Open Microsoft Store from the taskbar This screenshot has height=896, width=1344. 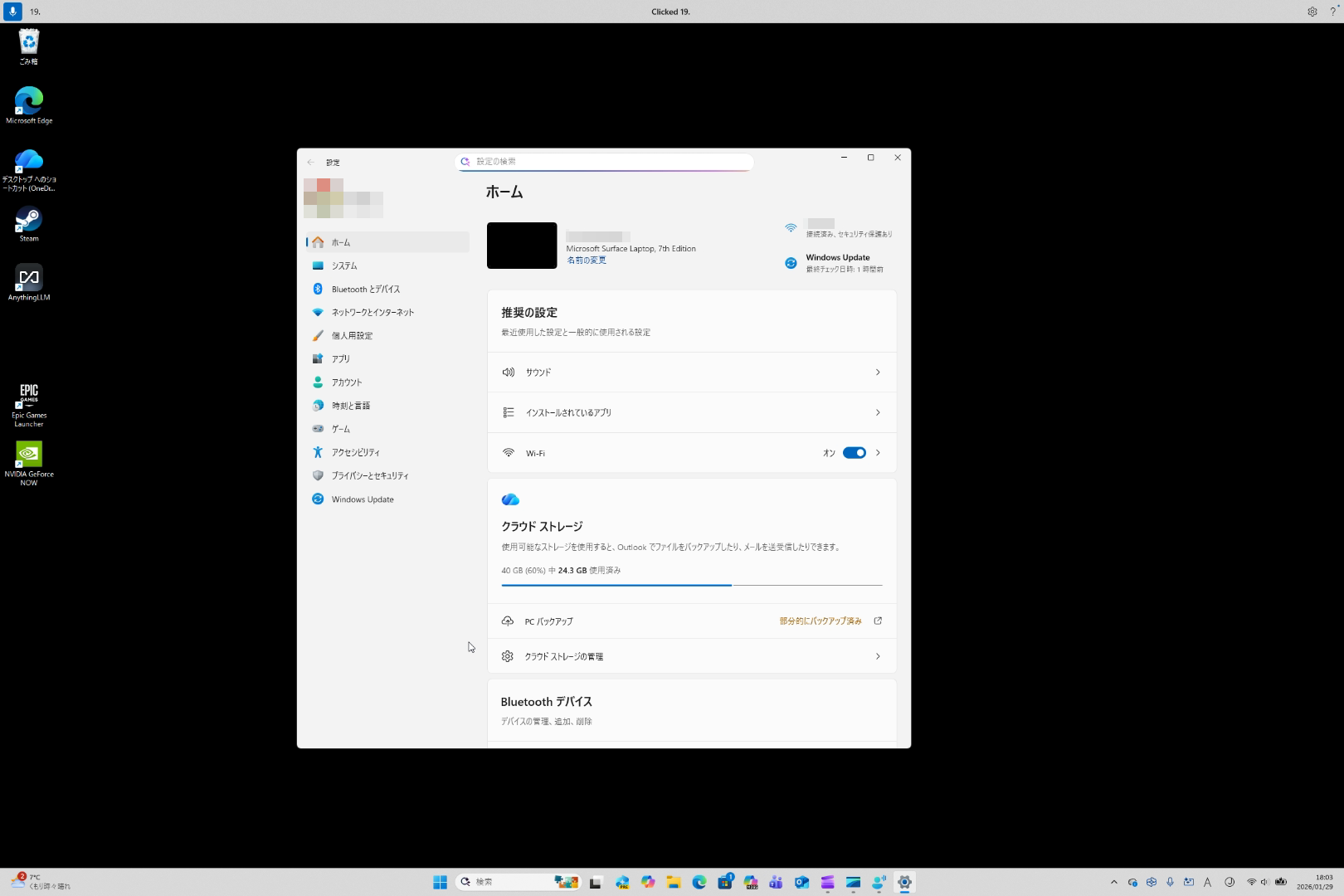725,882
